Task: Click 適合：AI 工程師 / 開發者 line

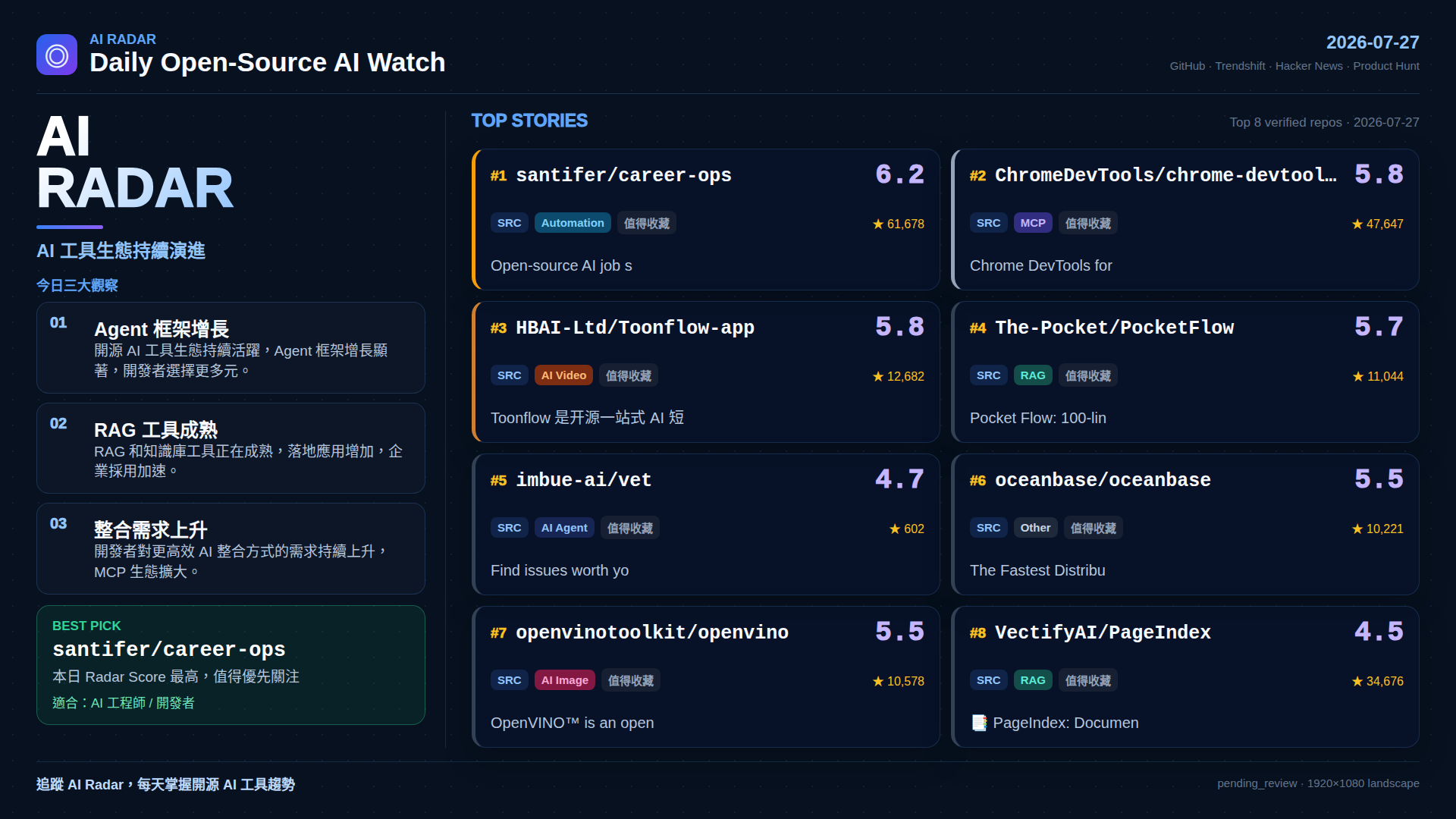Action: [123, 703]
